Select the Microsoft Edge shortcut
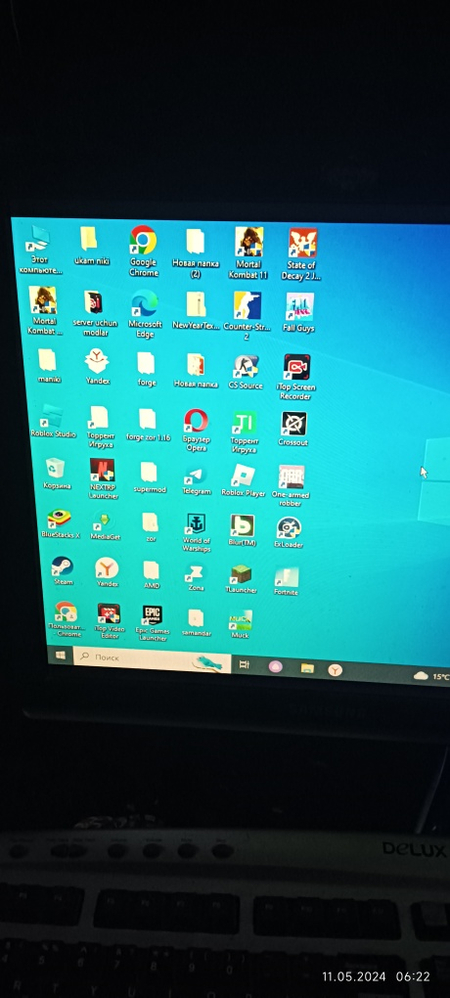 pyautogui.click(x=145, y=314)
